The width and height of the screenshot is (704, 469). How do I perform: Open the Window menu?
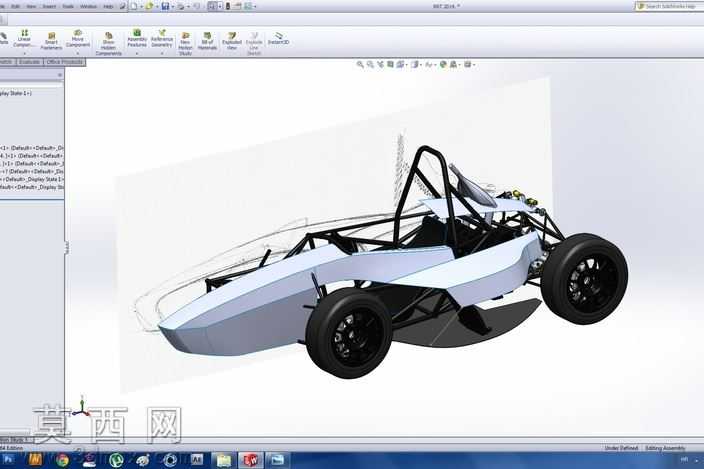88,7
